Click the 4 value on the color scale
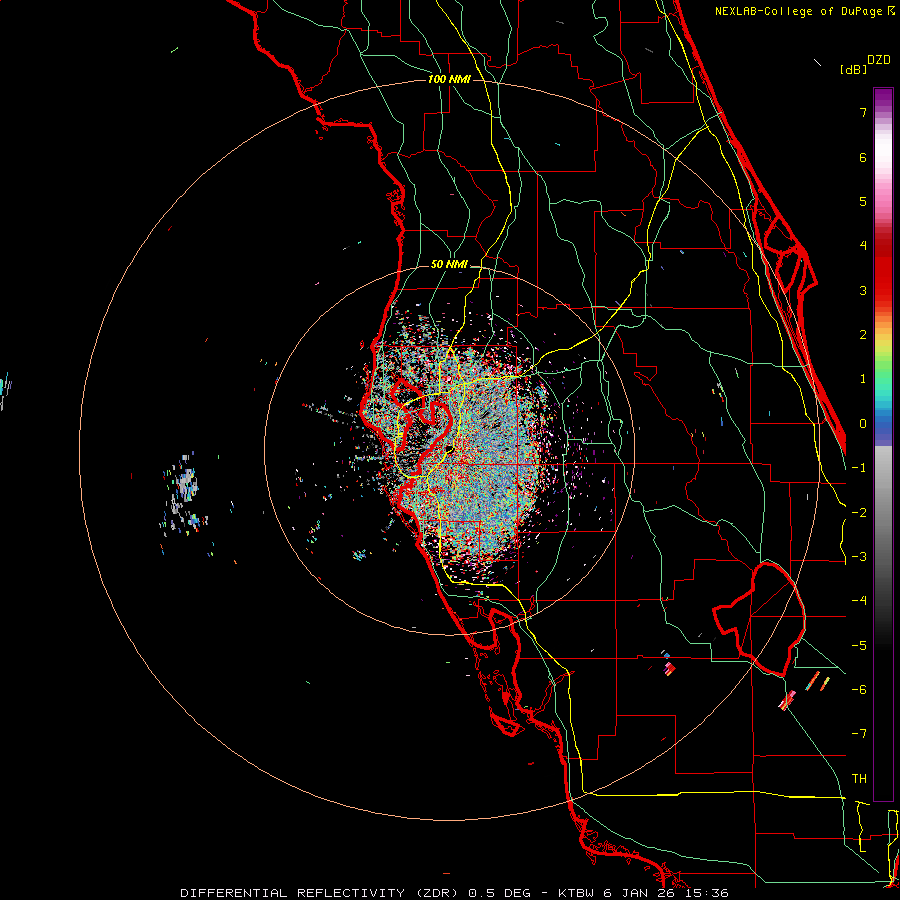900x900 pixels. 863,245
